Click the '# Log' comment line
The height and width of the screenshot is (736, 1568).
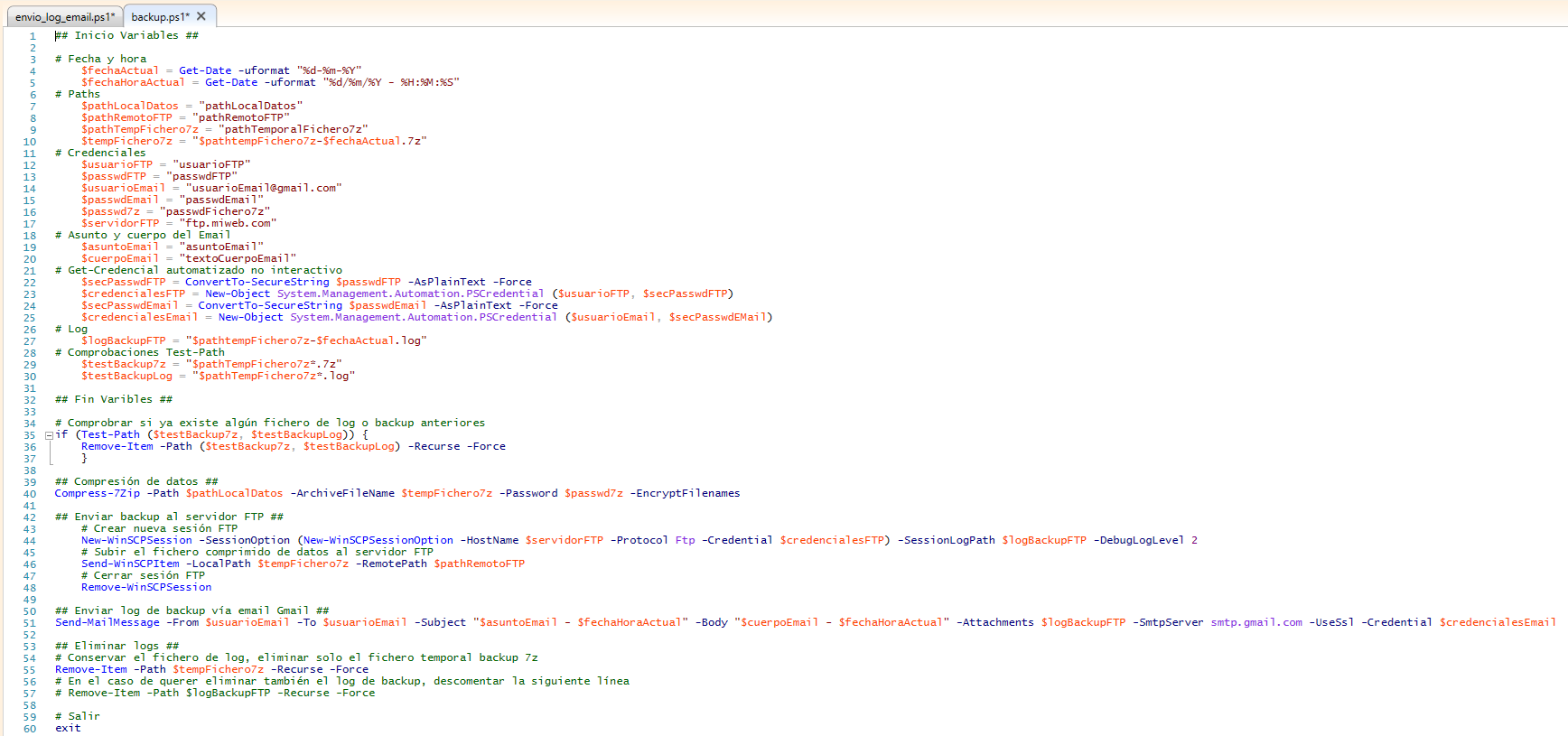tap(71, 330)
